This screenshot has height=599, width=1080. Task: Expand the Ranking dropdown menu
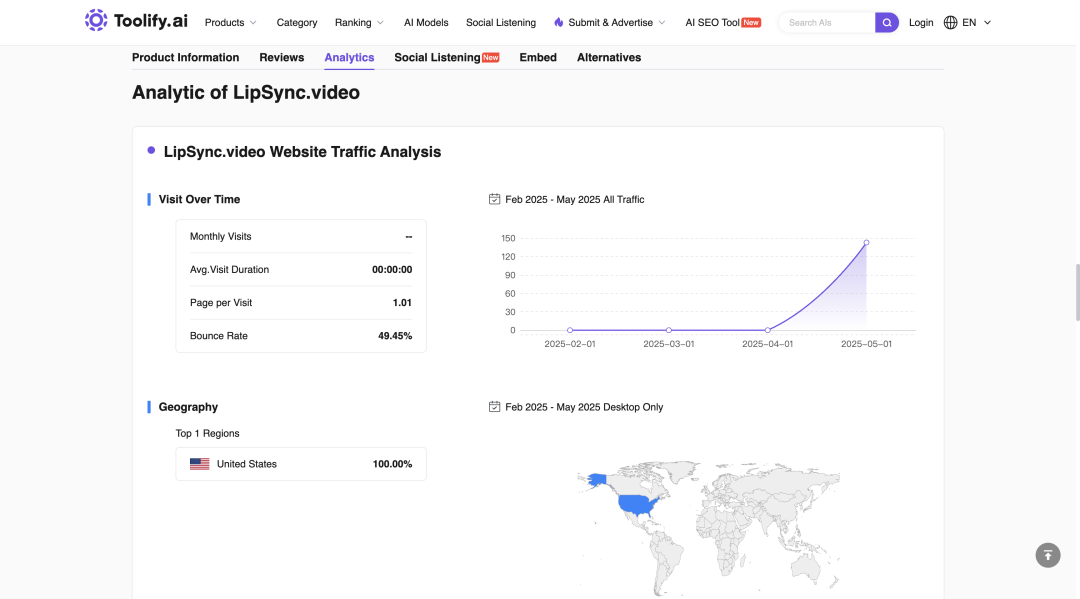(360, 23)
